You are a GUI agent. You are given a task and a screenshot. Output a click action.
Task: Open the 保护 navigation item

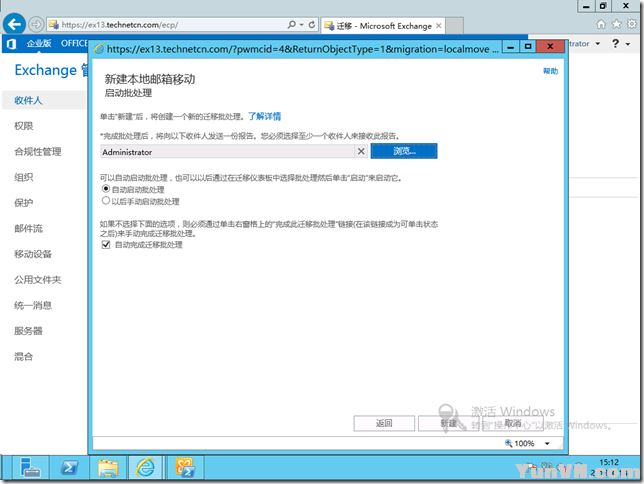23,203
